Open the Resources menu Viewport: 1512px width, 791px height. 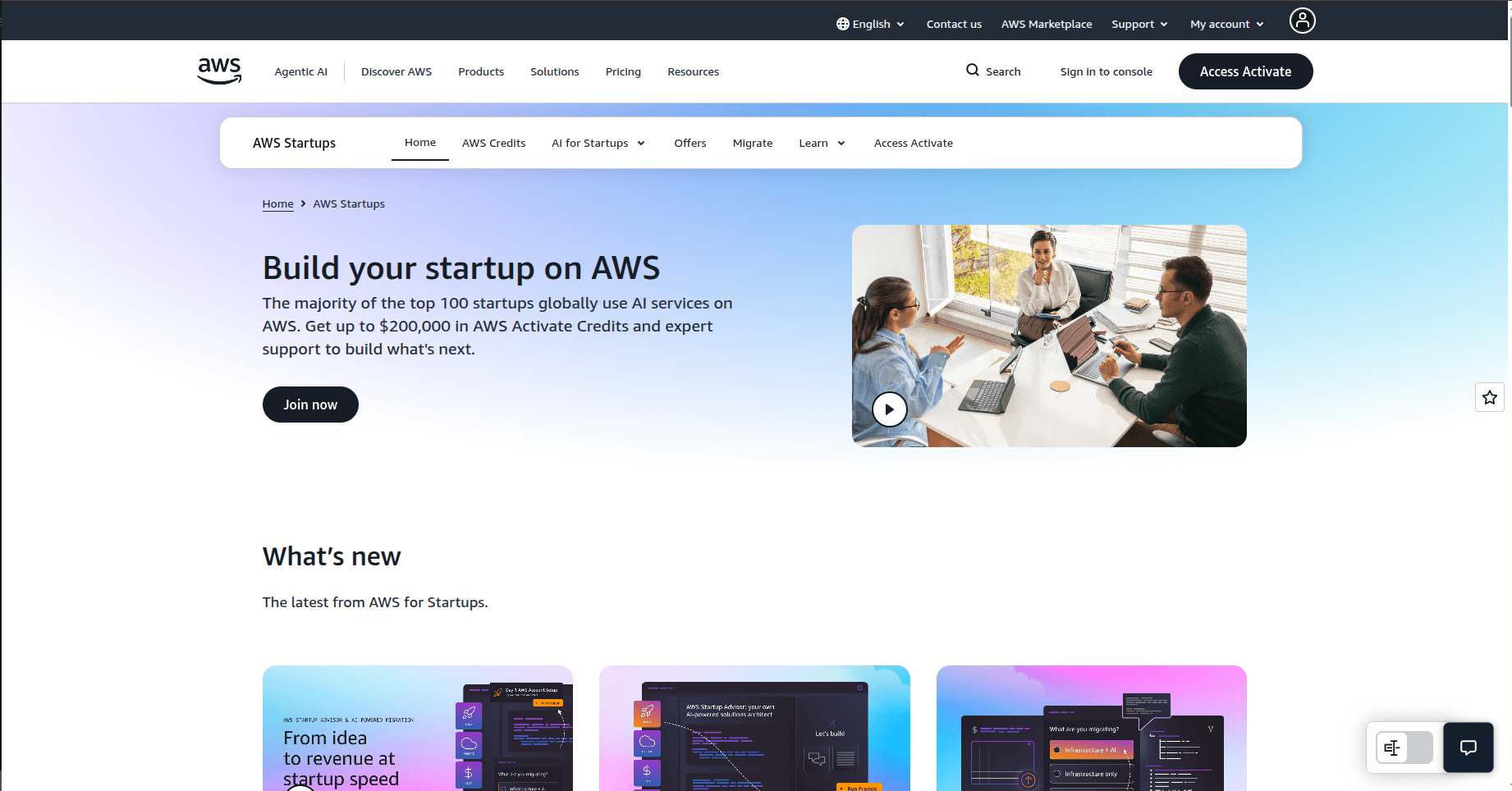(693, 71)
